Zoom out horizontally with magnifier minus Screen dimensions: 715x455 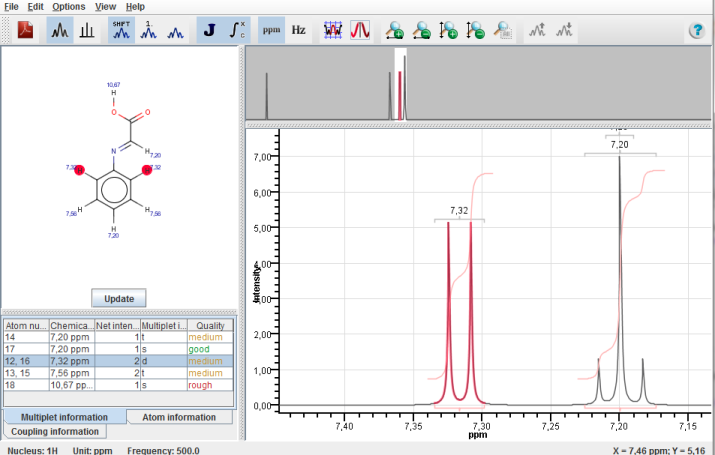coord(422,30)
